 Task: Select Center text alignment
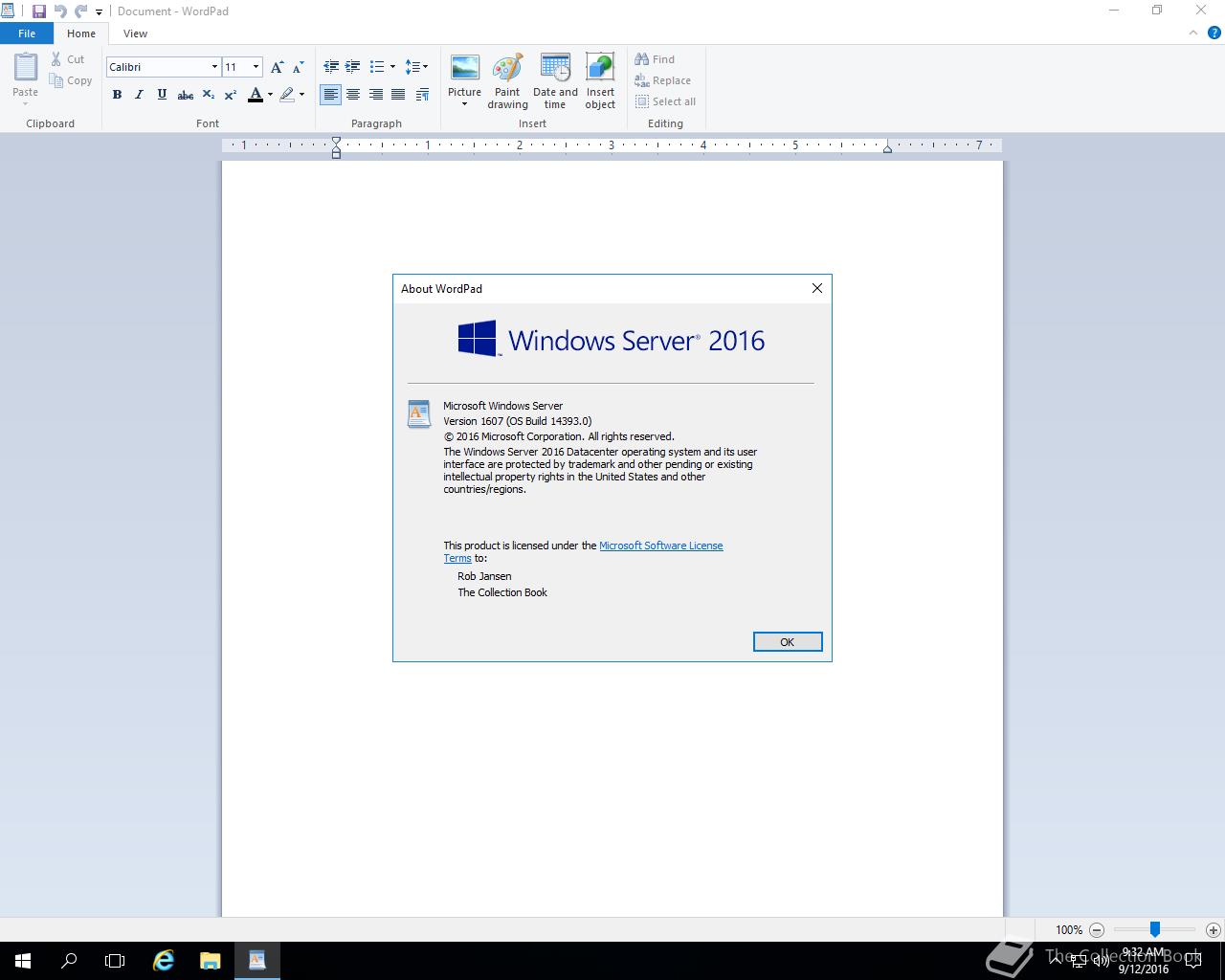353,95
